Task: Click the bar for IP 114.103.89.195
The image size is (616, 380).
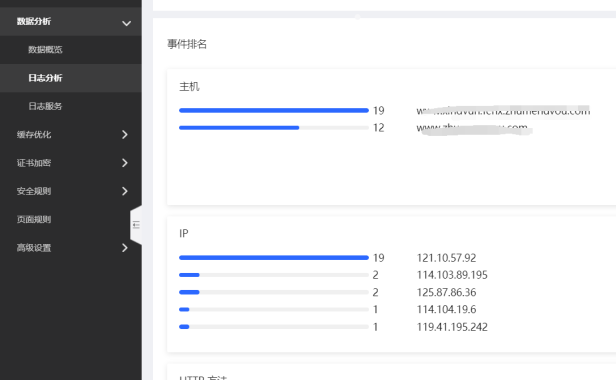Action: (x=274, y=275)
